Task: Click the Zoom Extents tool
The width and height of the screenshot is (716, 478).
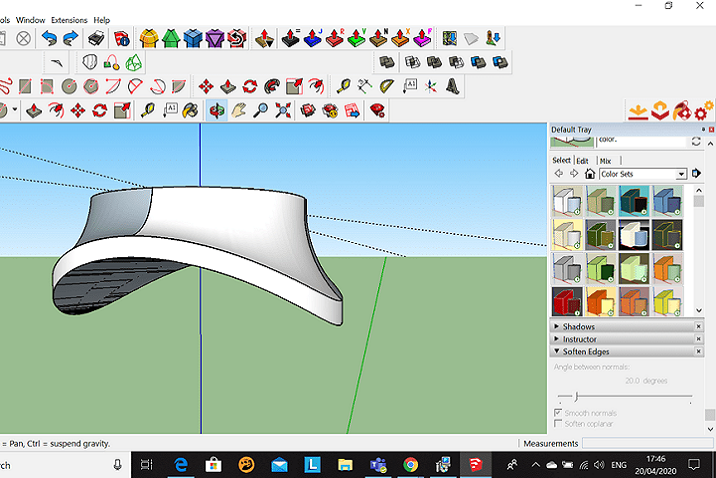Action: point(283,110)
